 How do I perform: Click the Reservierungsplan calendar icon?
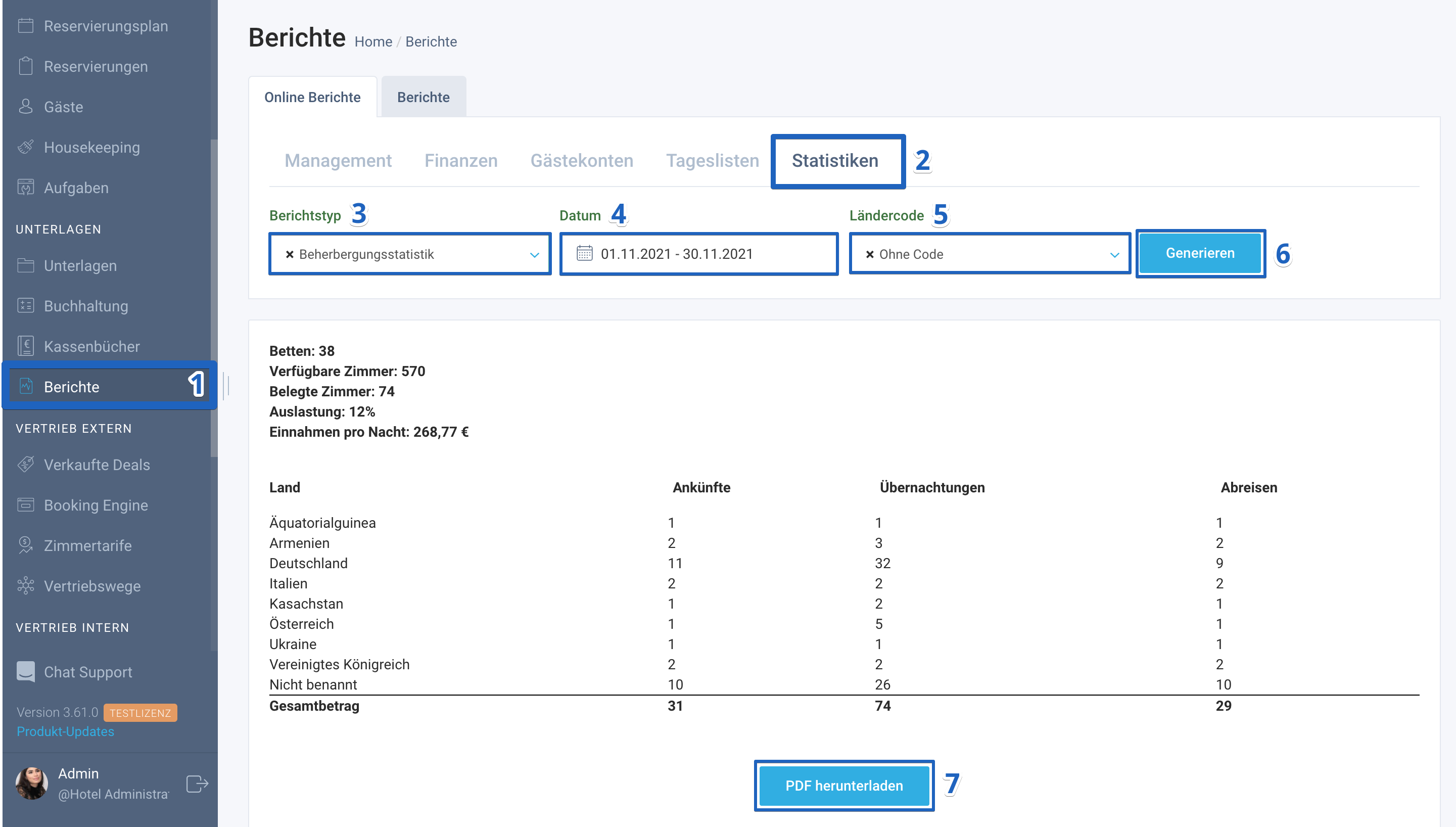pyautogui.click(x=26, y=26)
